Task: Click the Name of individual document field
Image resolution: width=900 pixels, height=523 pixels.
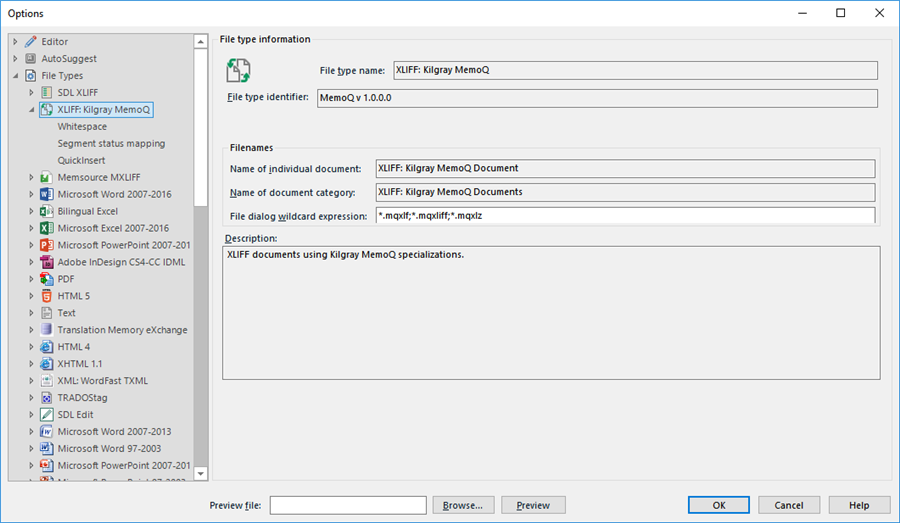Action: point(625,168)
